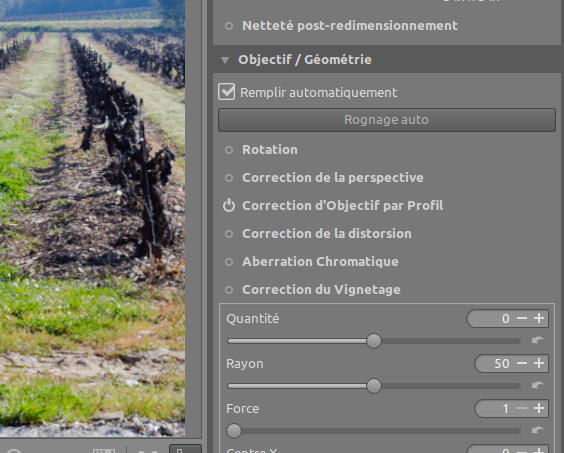The image size is (564, 453).
Task: Reset Quantité slider to default
Action: [538, 340]
